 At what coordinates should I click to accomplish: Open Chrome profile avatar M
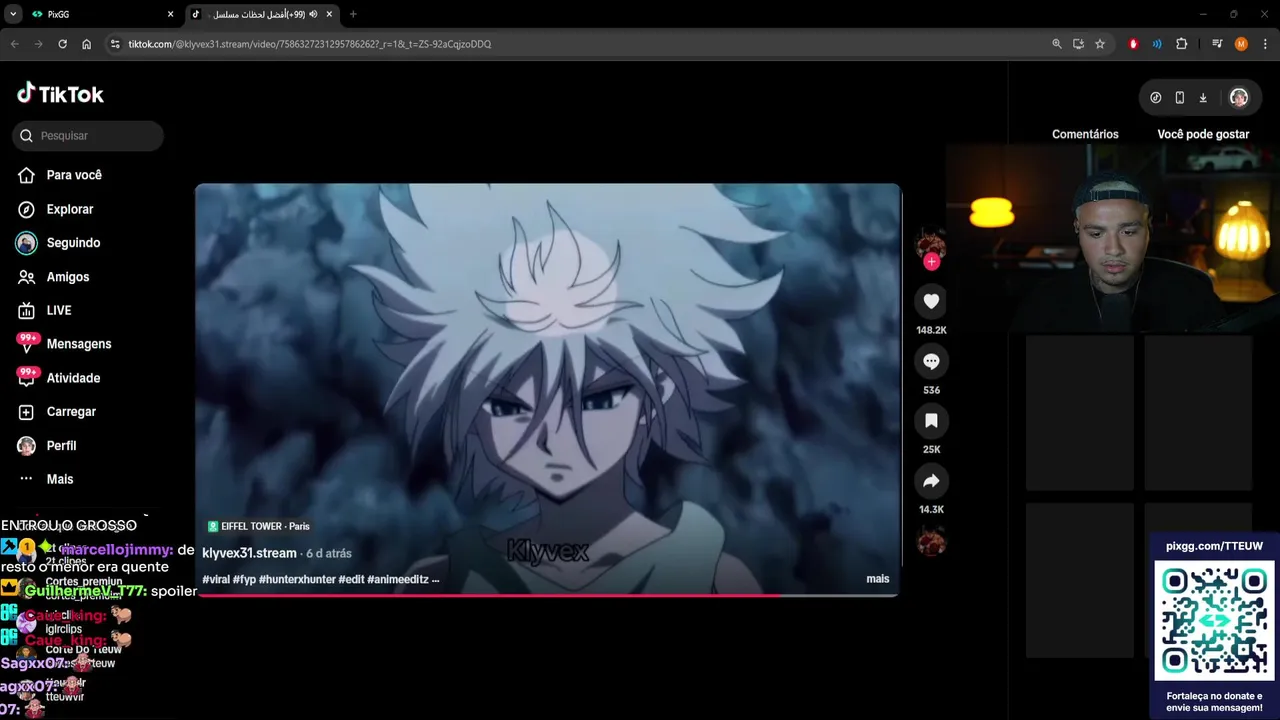tap(1241, 44)
